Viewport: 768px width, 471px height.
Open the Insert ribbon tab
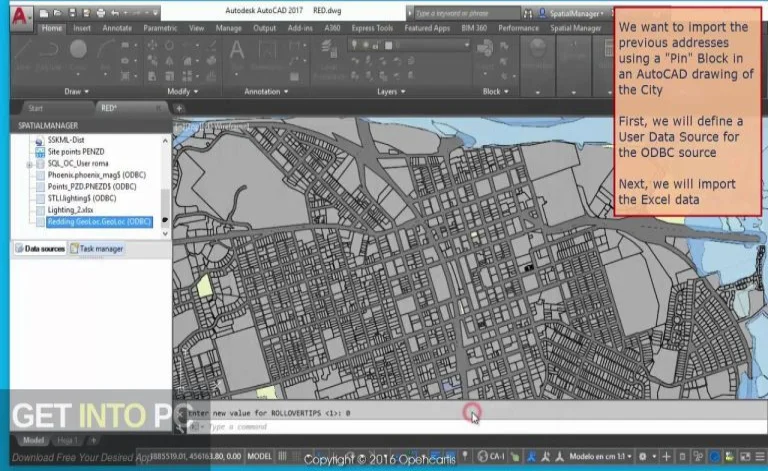pyautogui.click(x=82, y=28)
